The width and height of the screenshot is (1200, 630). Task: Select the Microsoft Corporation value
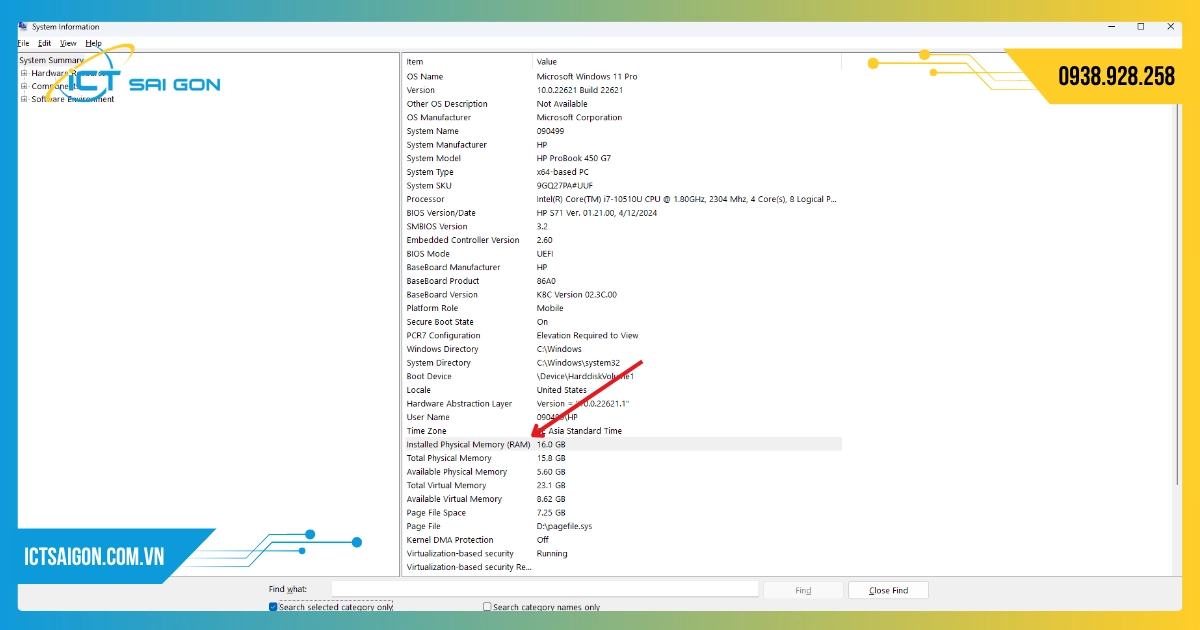(x=579, y=117)
